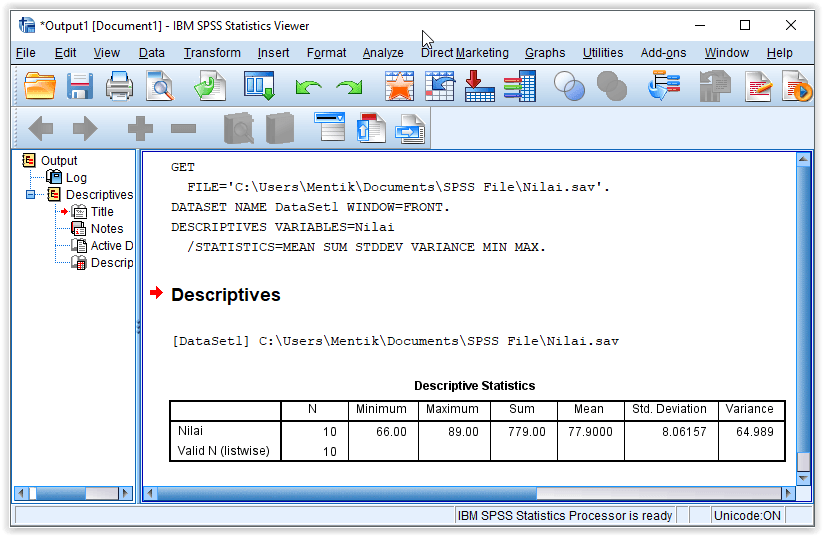This screenshot has height=536, width=823.
Task: Open the Graphs menu
Action: (545, 53)
